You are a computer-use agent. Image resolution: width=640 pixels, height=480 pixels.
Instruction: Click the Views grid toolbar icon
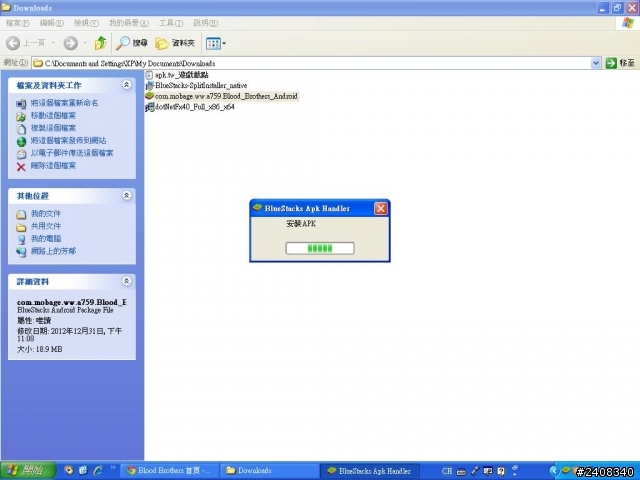[x=213, y=43]
